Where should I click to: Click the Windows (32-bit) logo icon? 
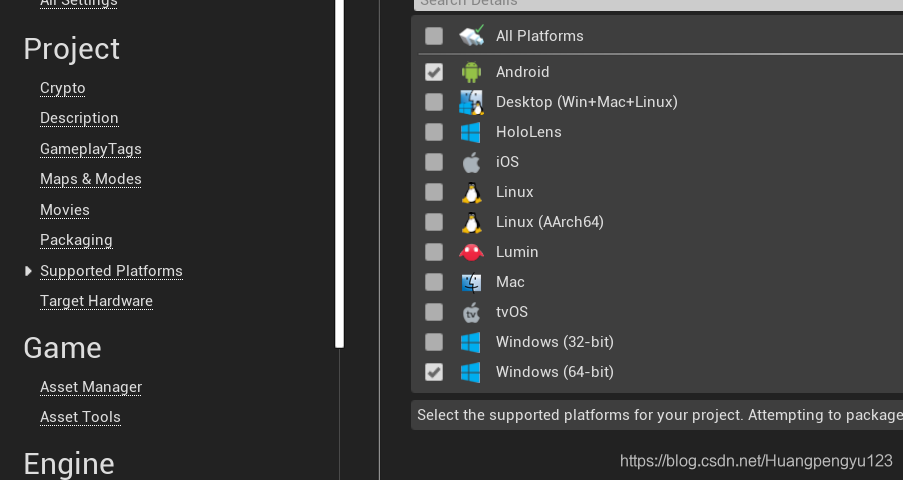tap(471, 342)
